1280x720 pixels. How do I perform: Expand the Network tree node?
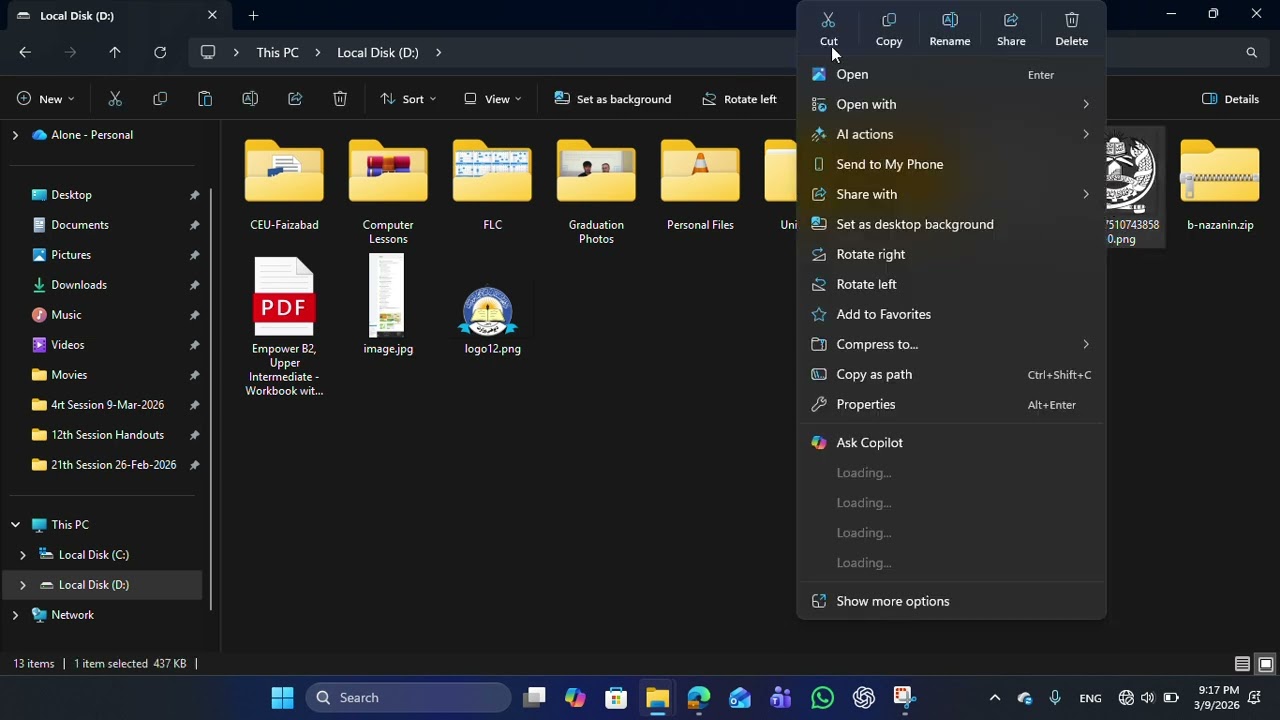tap(15, 615)
